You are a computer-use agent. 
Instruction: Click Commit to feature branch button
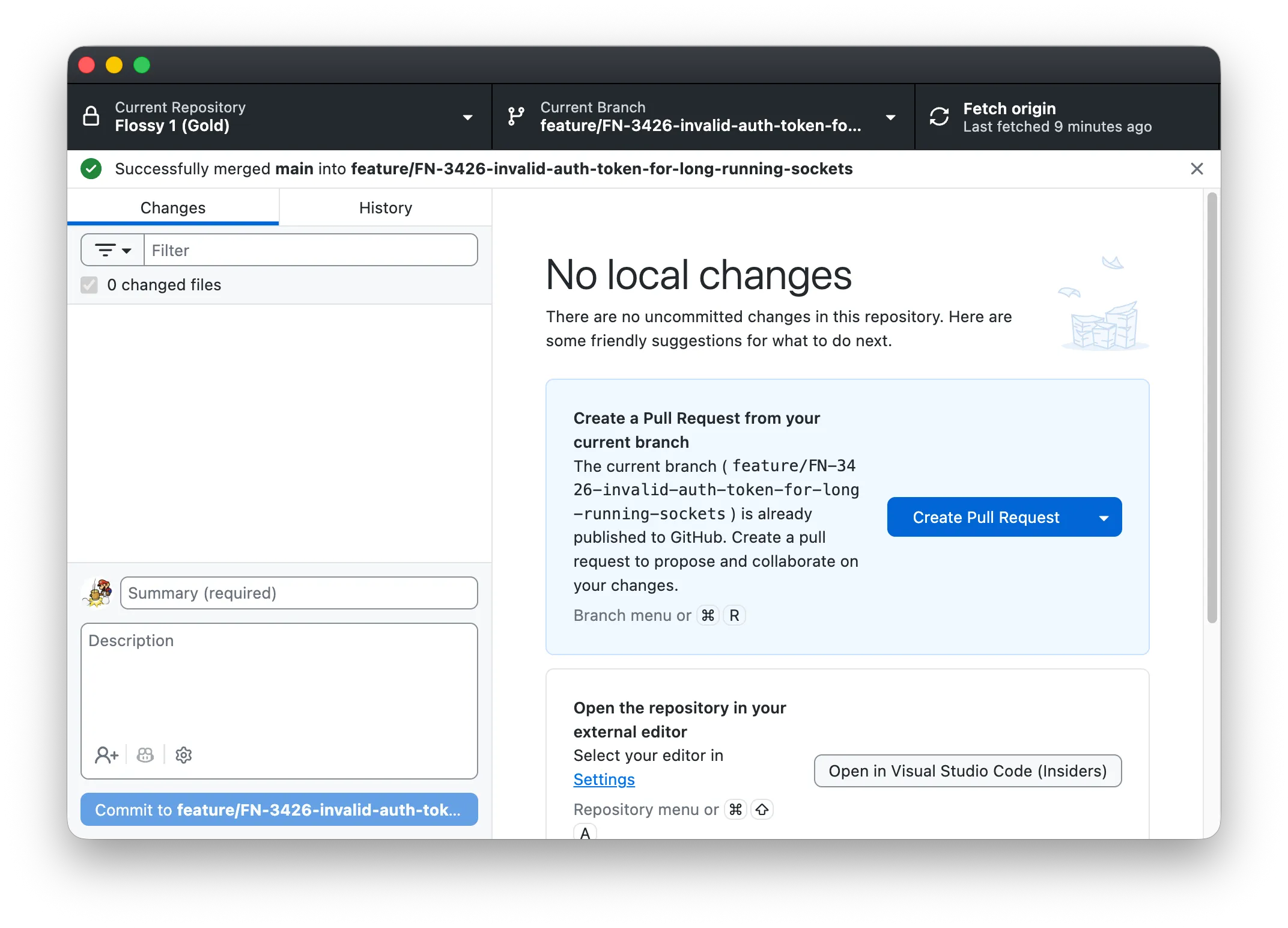point(279,810)
